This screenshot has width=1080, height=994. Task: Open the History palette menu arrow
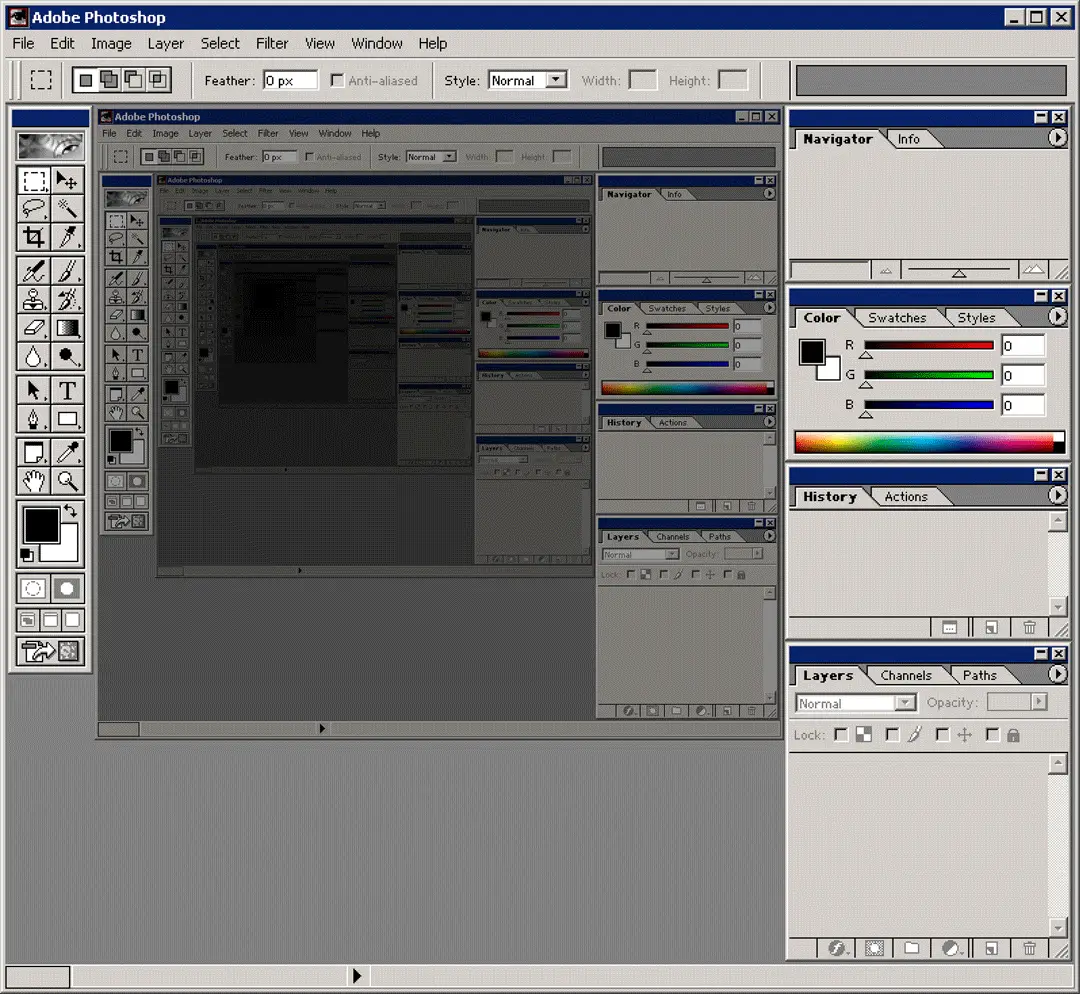[x=1057, y=495]
